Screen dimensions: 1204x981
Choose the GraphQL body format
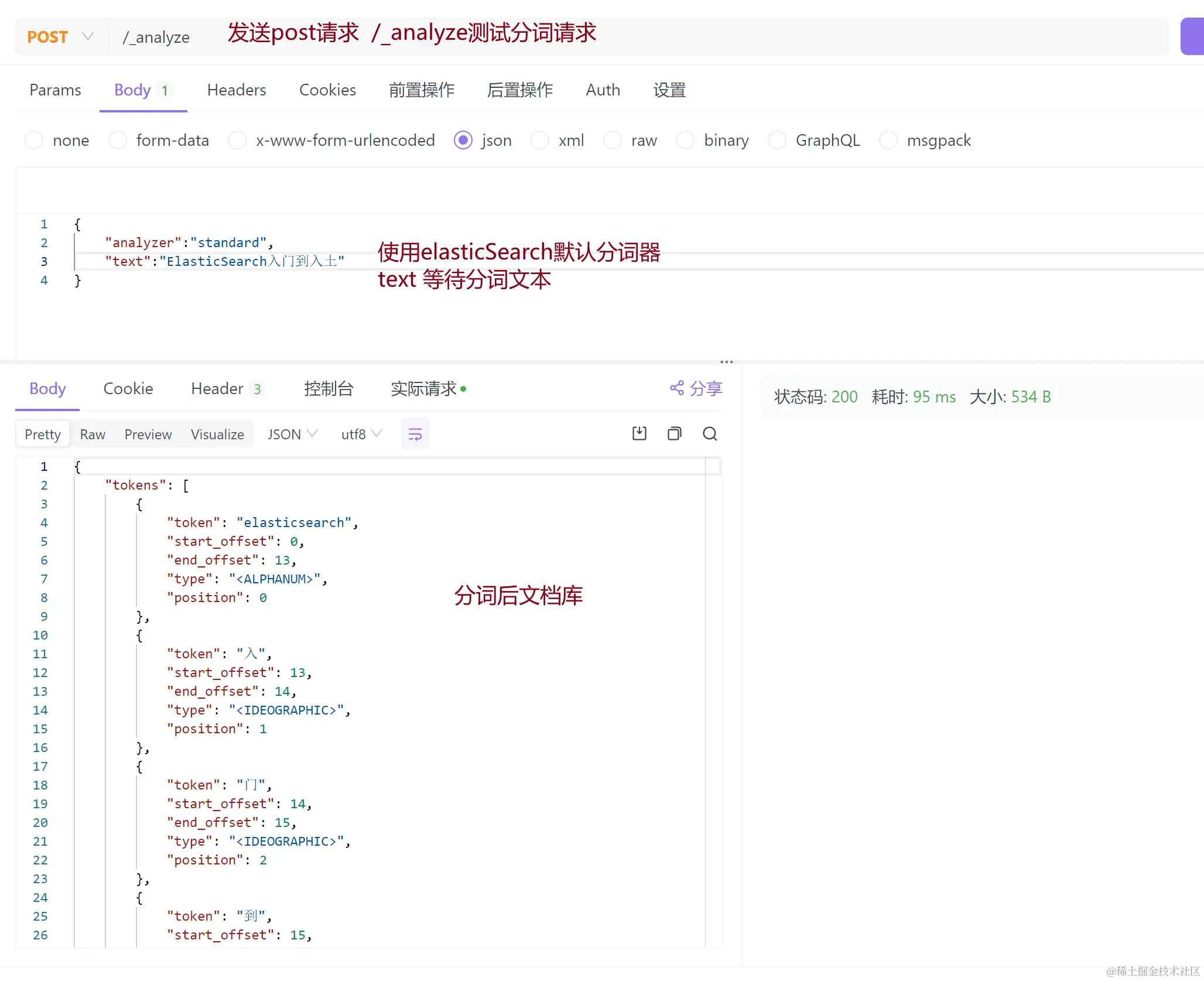pos(778,140)
